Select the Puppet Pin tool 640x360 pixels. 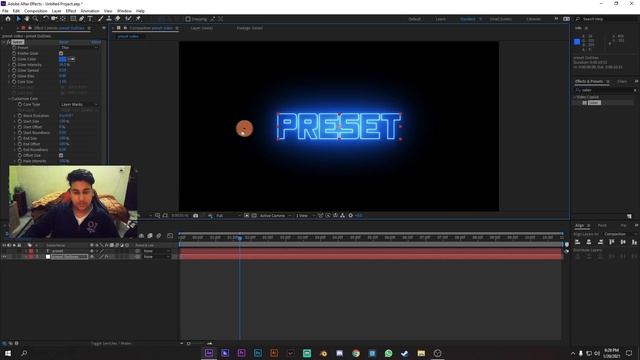138,19
